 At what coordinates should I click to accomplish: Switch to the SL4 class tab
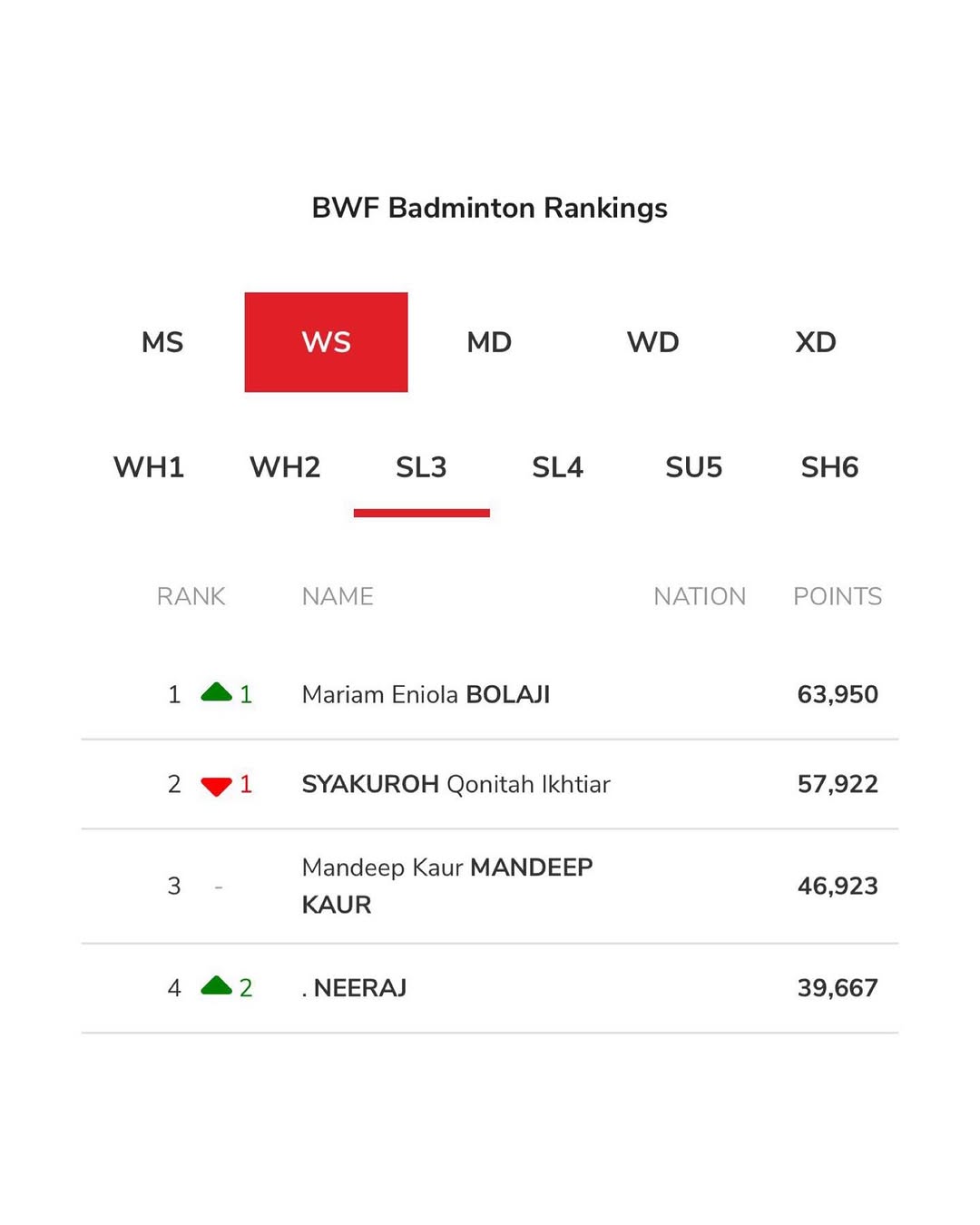click(557, 467)
